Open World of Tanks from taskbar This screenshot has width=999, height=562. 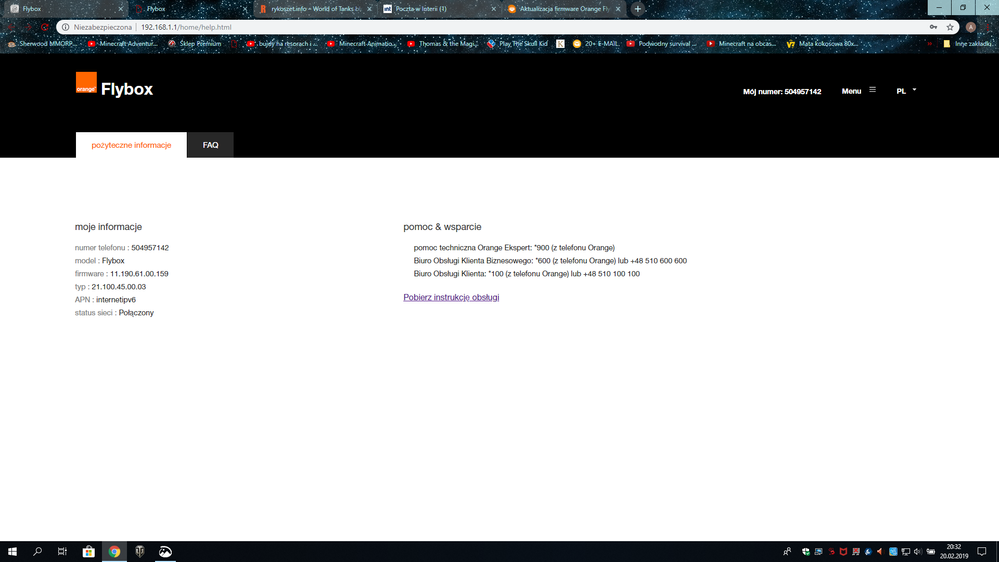click(x=140, y=551)
